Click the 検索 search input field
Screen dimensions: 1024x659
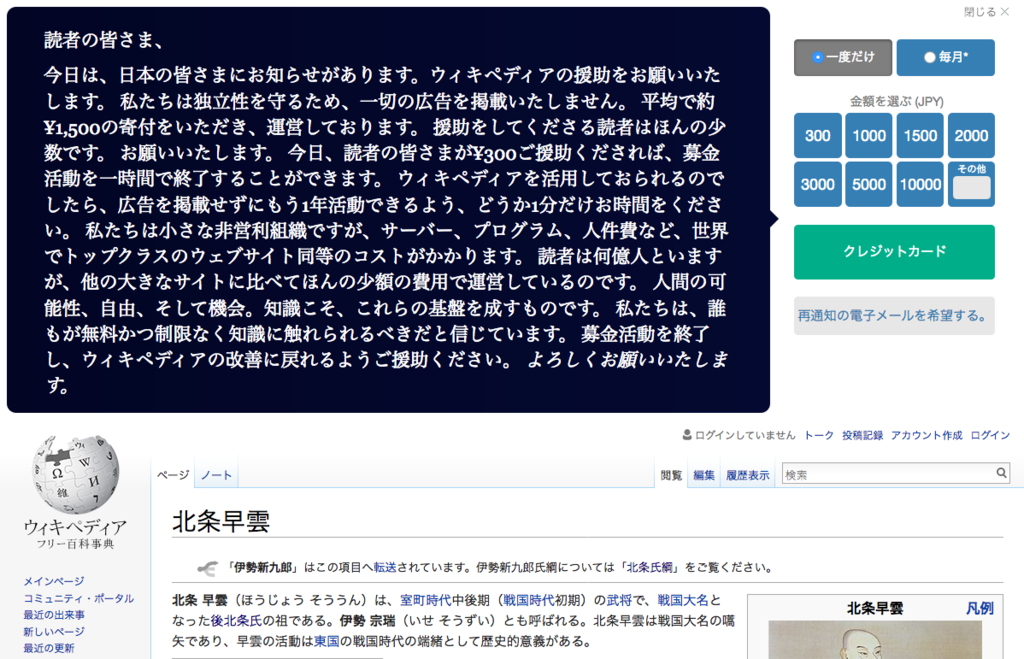coord(888,474)
